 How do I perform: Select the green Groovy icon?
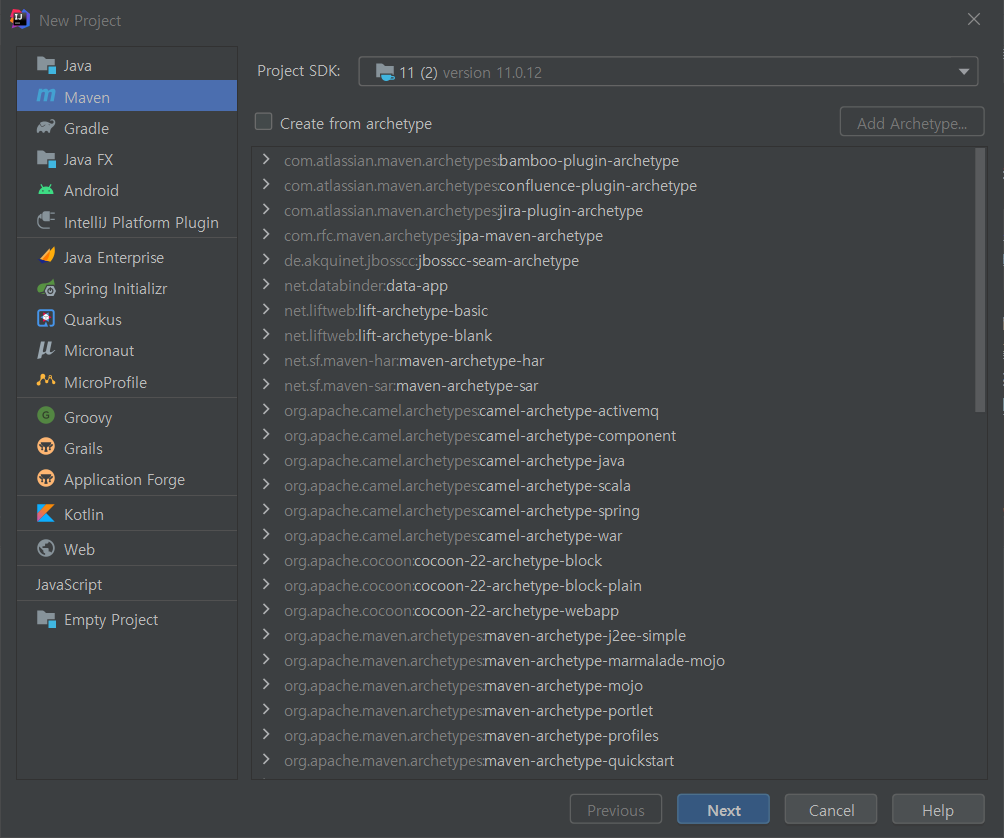coord(46,416)
